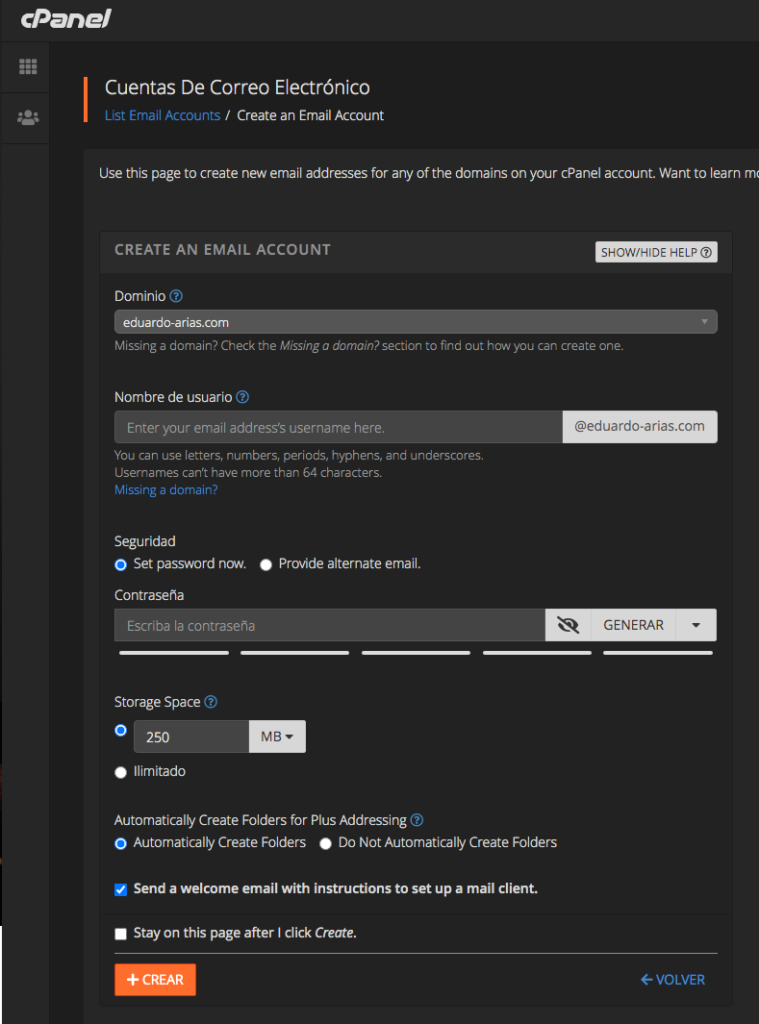Open the Dominio eduardo-arias.com dropdown
This screenshot has width=759, height=1024.
click(415, 322)
